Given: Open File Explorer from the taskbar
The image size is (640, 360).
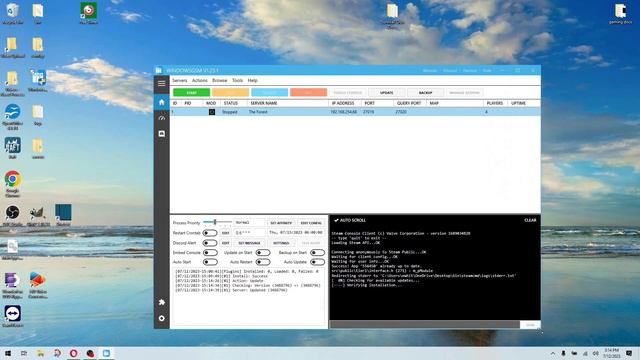Looking at the screenshot, I should point(40,353).
